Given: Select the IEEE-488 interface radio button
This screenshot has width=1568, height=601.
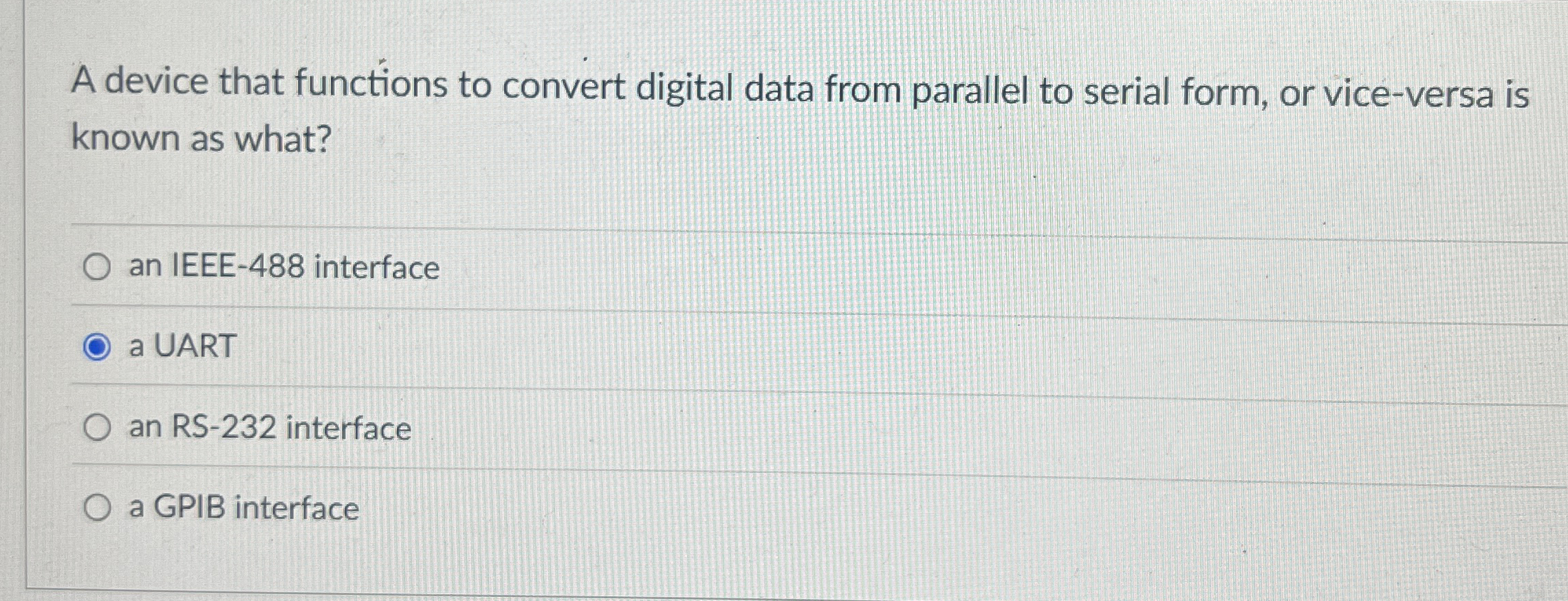Looking at the screenshot, I should (97, 267).
